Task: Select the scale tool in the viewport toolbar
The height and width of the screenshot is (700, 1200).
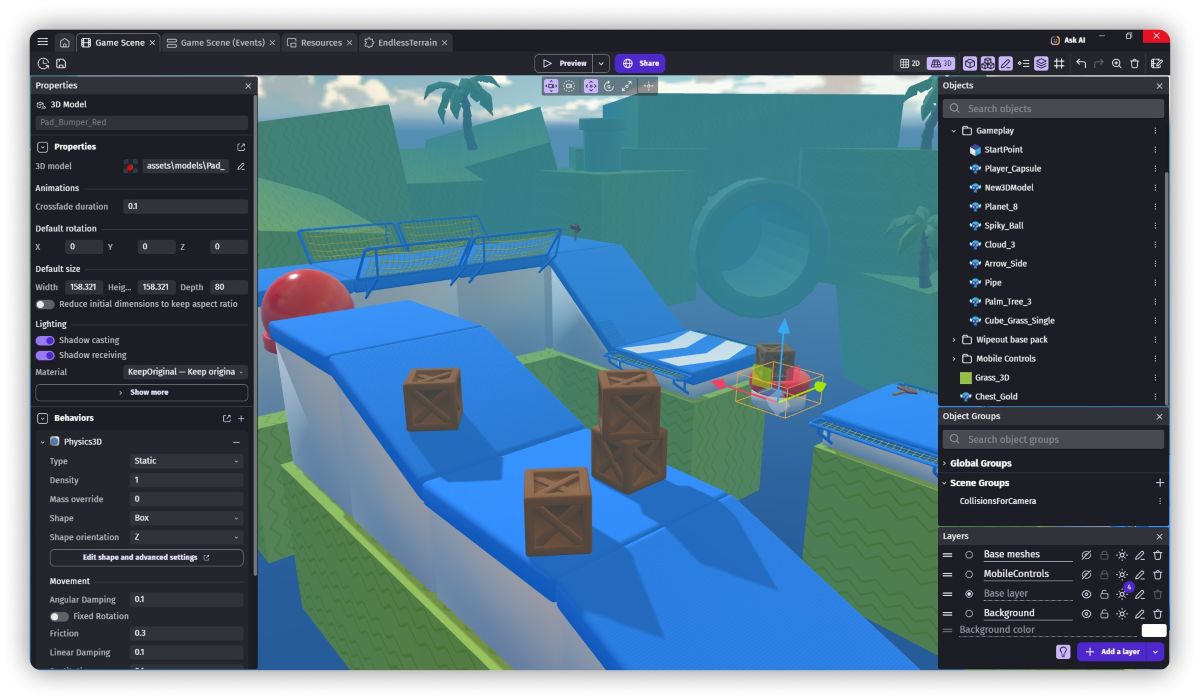Action: click(x=627, y=87)
